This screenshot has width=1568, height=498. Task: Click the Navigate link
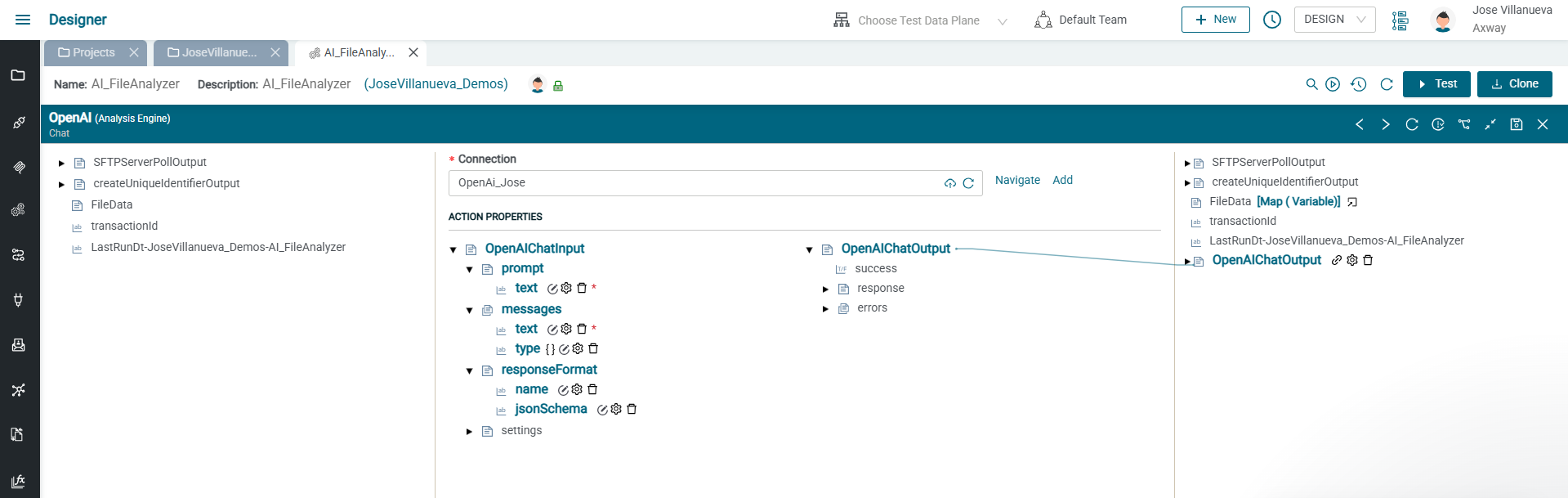[1017, 180]
